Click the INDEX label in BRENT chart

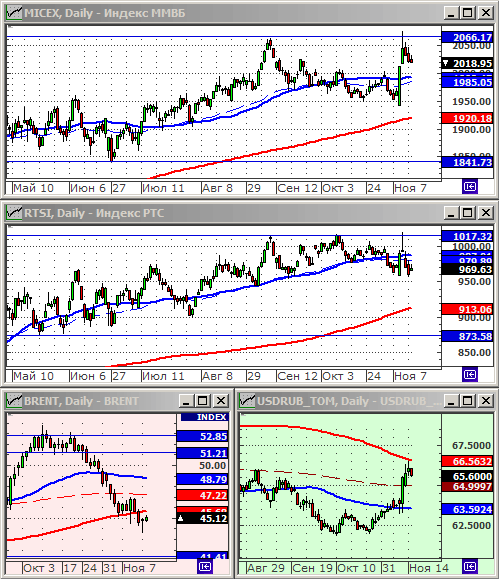[203, 417]
